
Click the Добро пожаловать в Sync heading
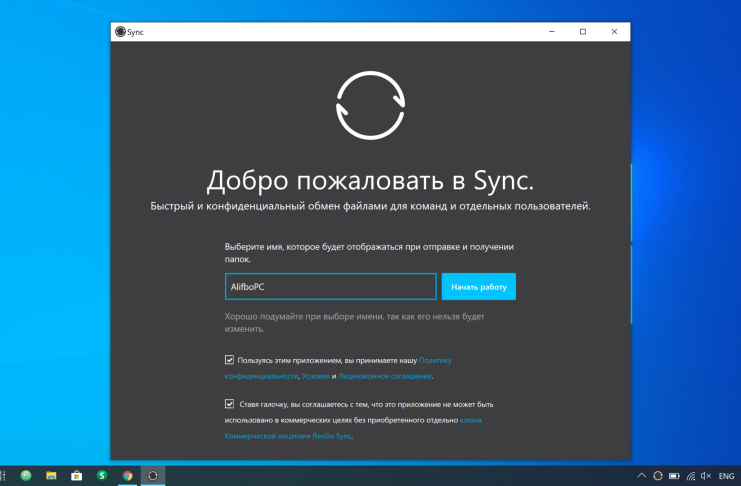point(370,181)
